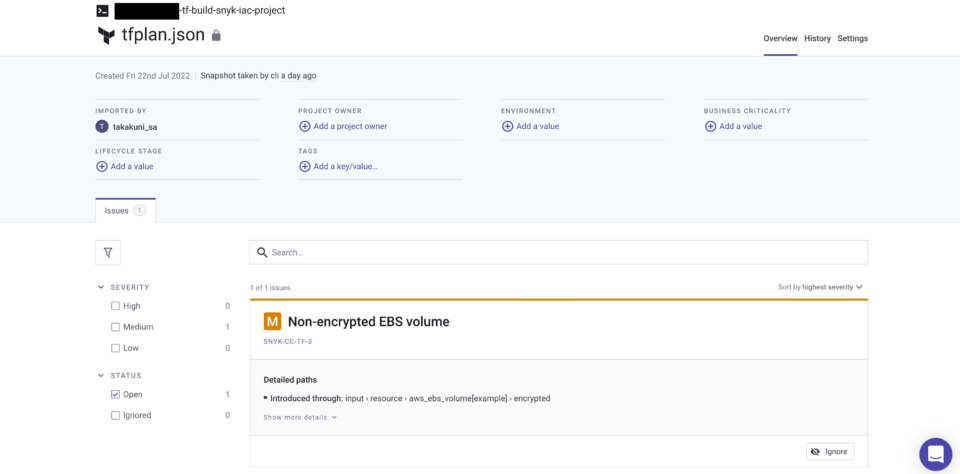The width and height of the screenshot is (960, 474).
Task: Click the plus icon for project owner
Action: (x=304, y=126)
